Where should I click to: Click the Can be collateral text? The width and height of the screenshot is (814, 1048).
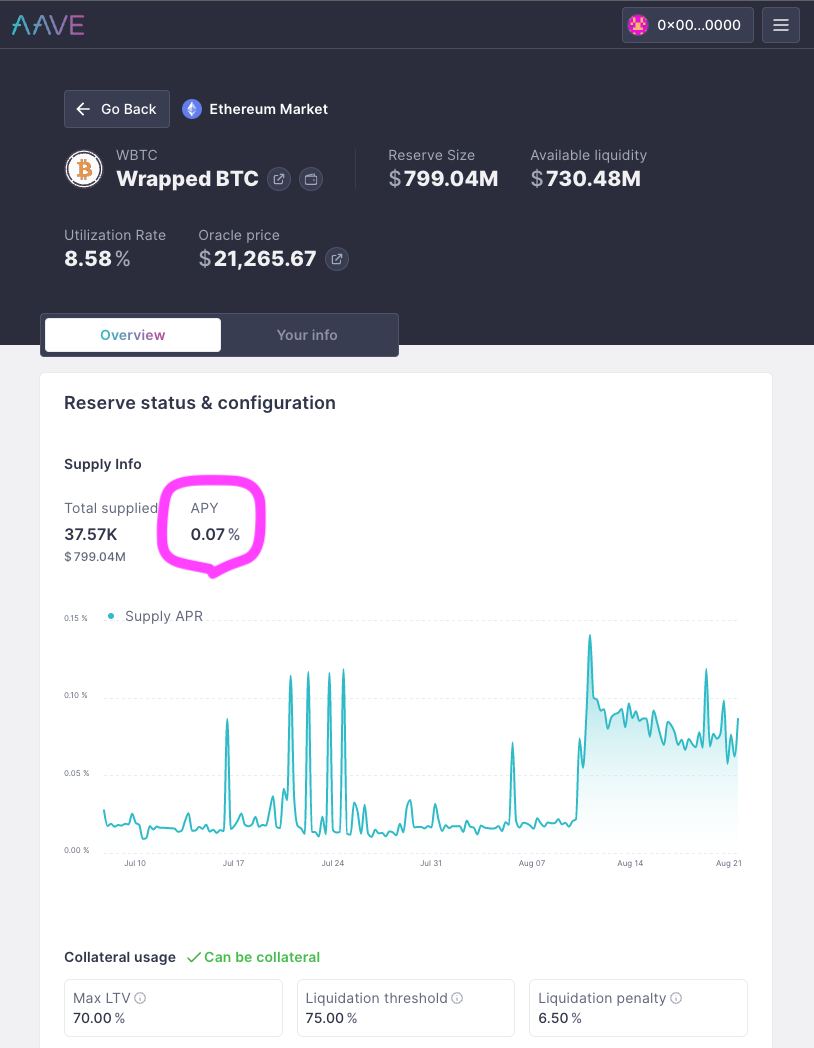click(262, 957)
